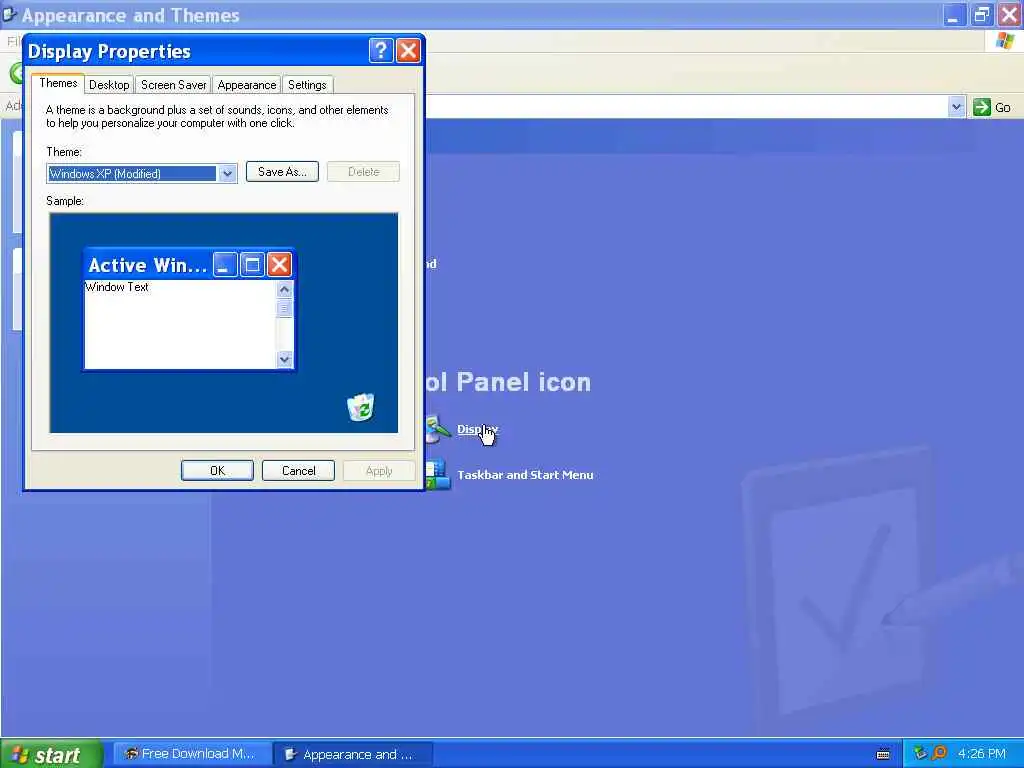1024x768 pixels.
Task: Click the Display control panel icon
Action: coord(437,429)
